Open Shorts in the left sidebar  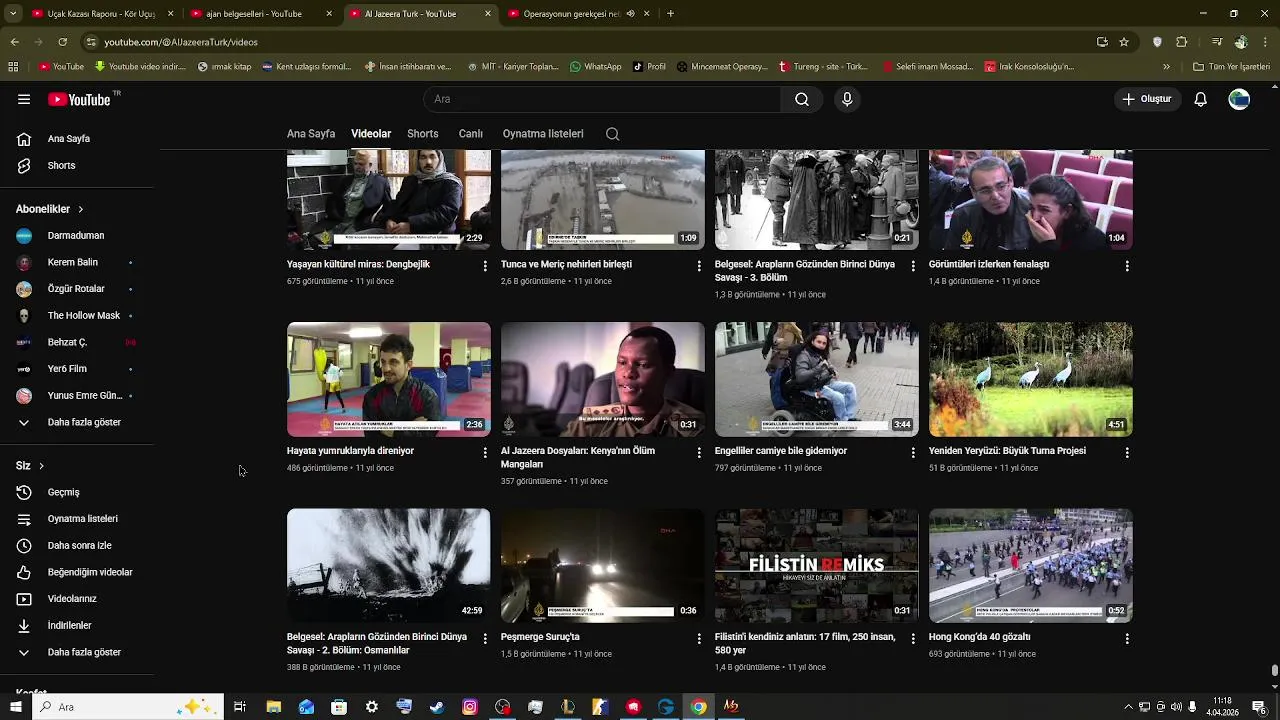tap(78, 165)
